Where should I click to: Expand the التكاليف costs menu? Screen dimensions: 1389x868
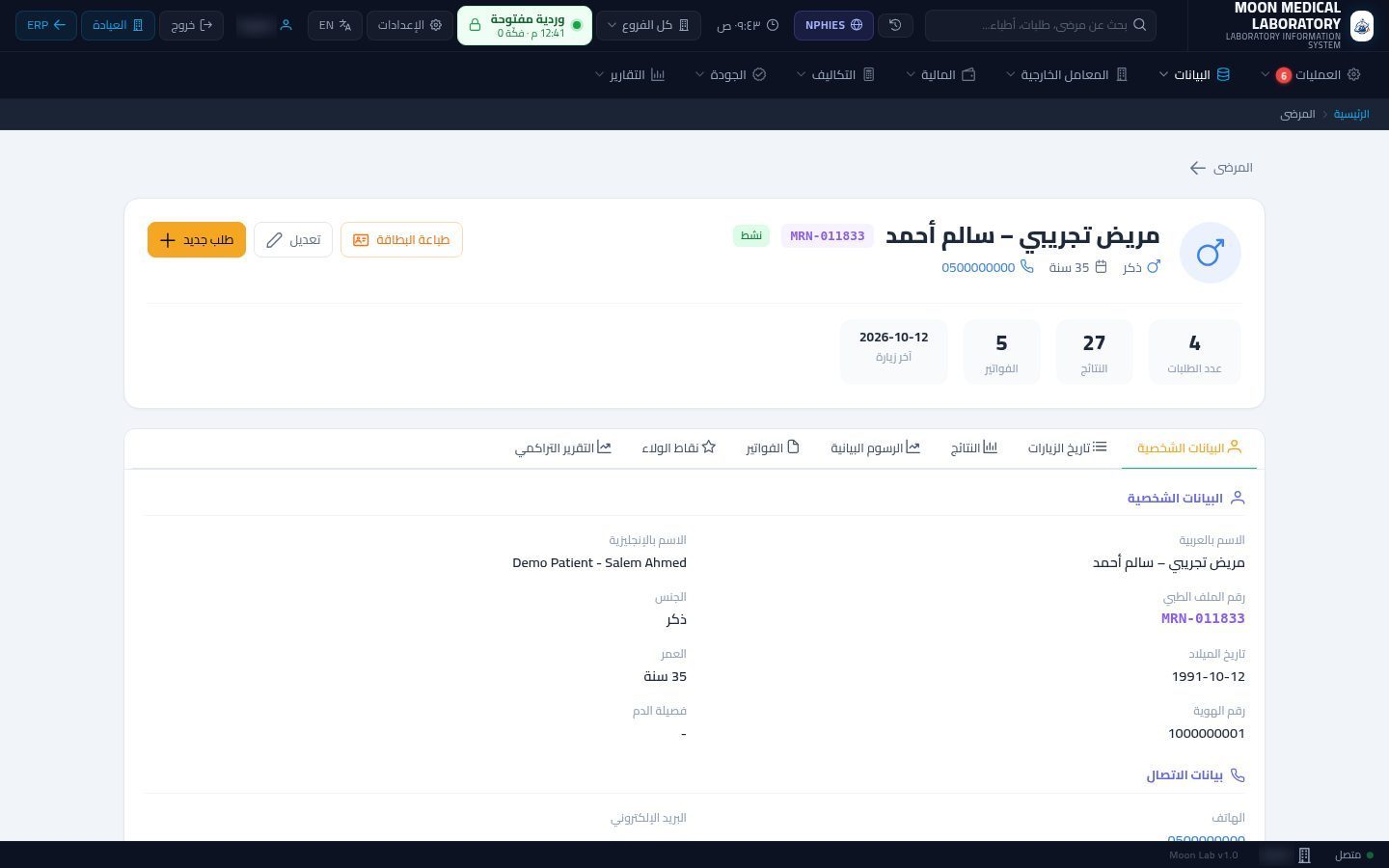pyautogui.click(x=835, y=74)
